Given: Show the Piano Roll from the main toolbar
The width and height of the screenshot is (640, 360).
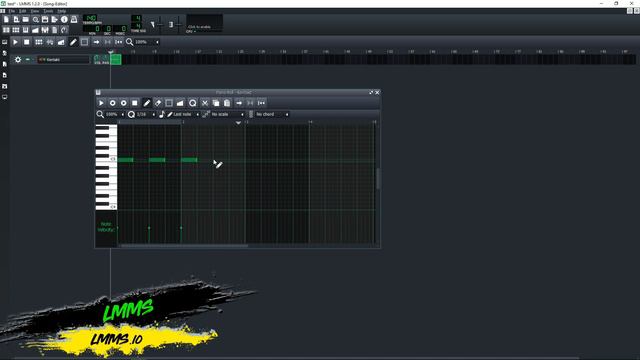Looking at the screenshot, I should [26, 30].
